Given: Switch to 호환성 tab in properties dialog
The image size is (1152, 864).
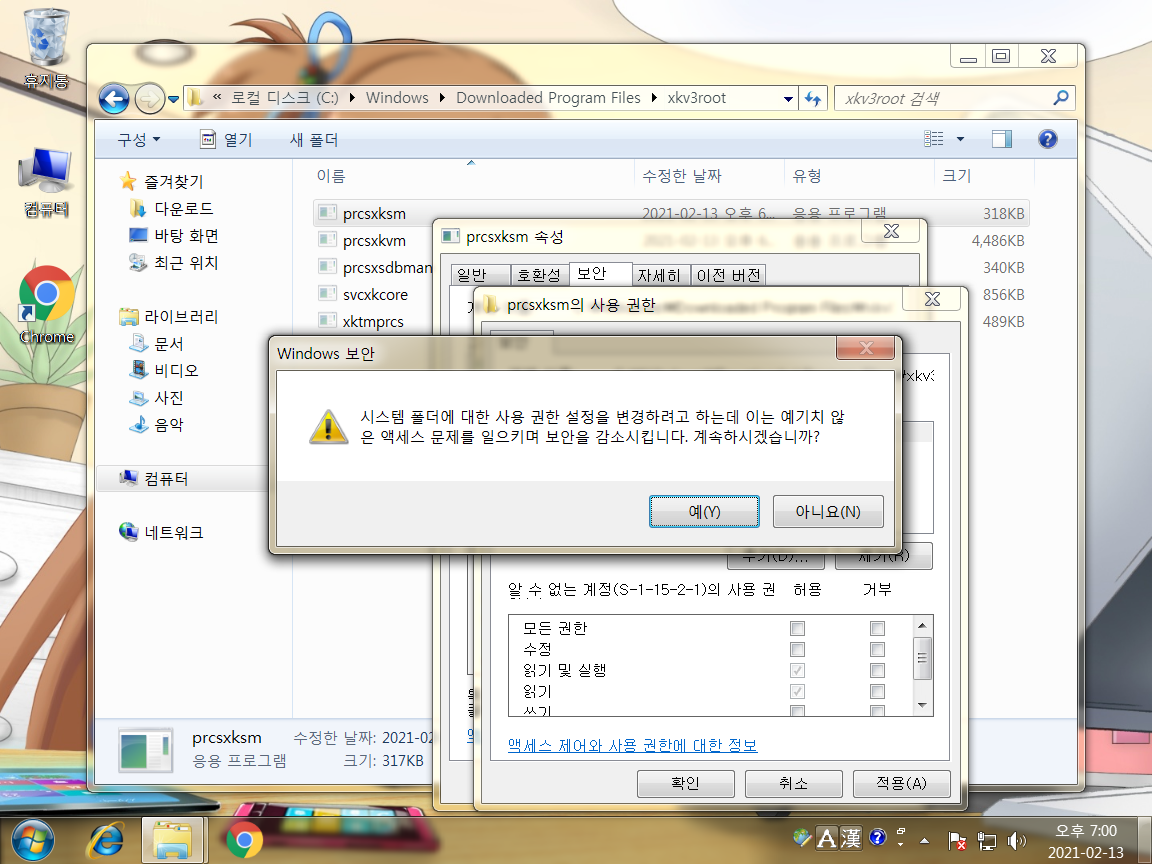Looking at the screenshot, I should click(539, 276).
